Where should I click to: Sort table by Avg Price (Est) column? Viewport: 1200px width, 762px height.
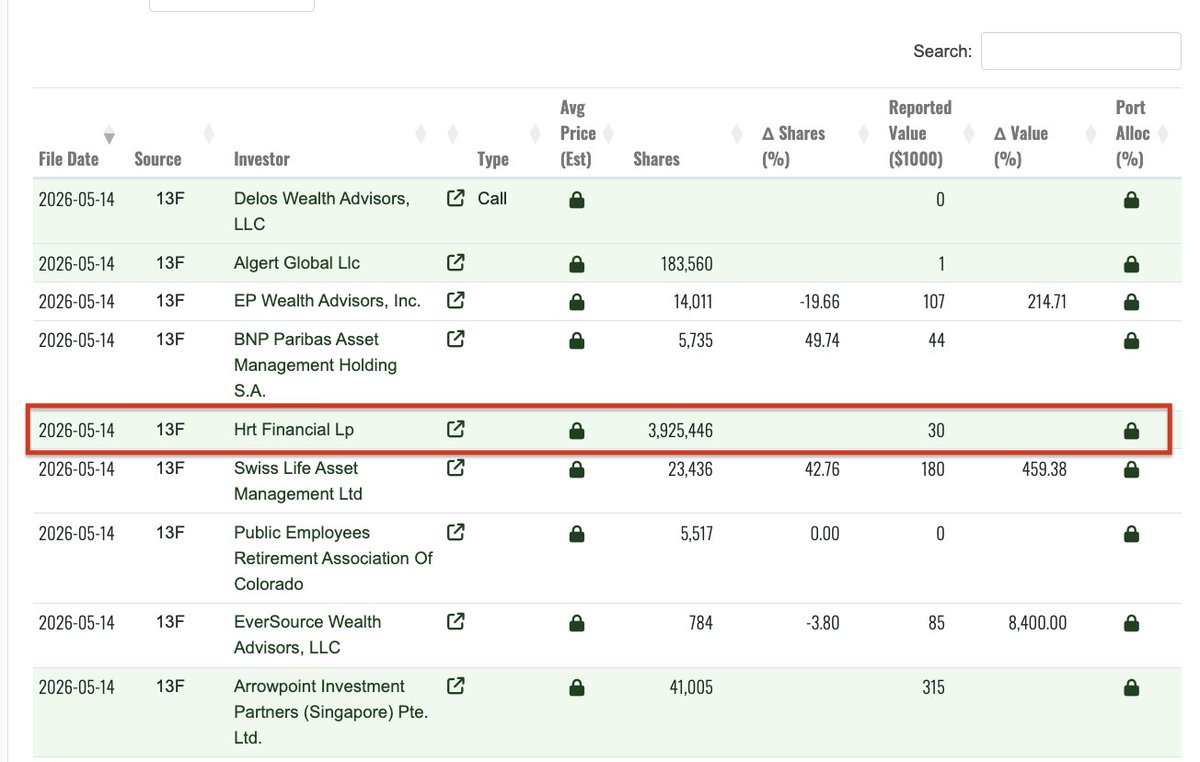click(x=578, y=133)
